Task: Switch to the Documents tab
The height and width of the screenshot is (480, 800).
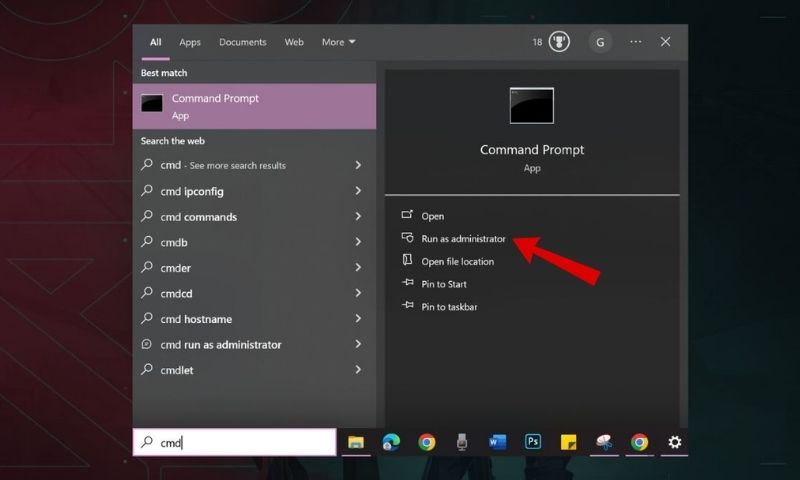Action: click(243, 42)
